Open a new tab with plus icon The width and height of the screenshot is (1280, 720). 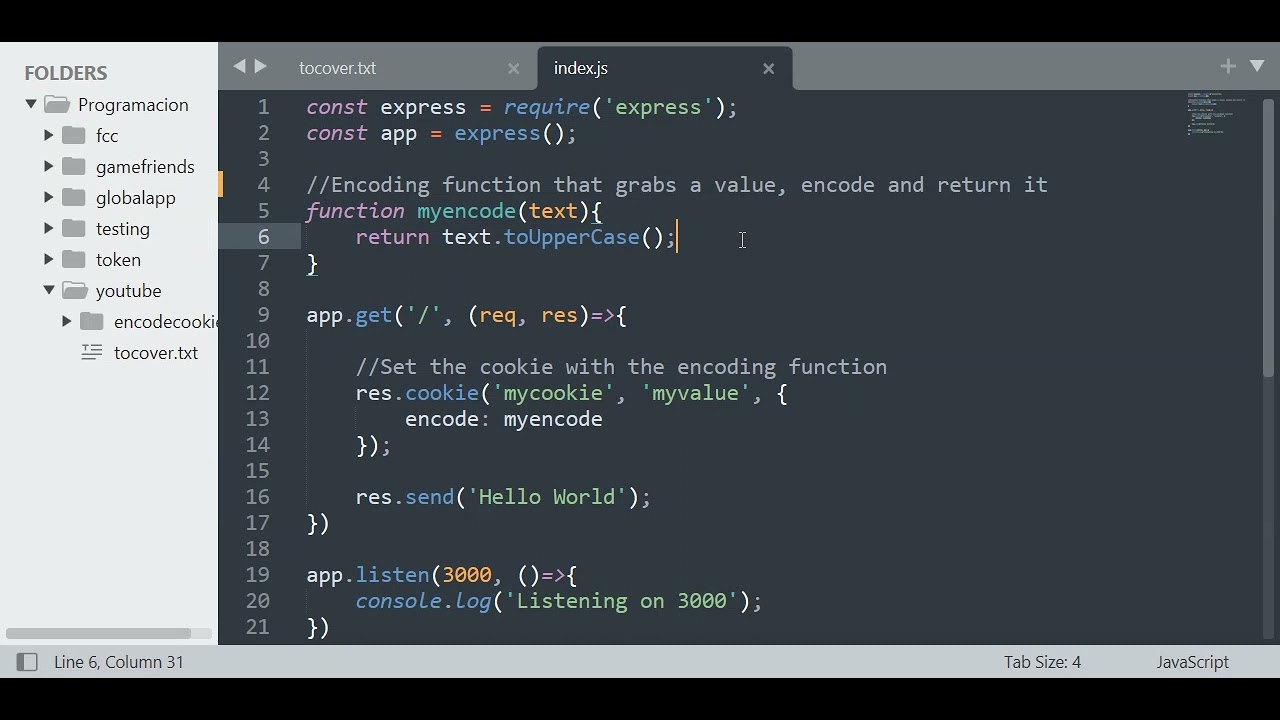point(1228,66)
